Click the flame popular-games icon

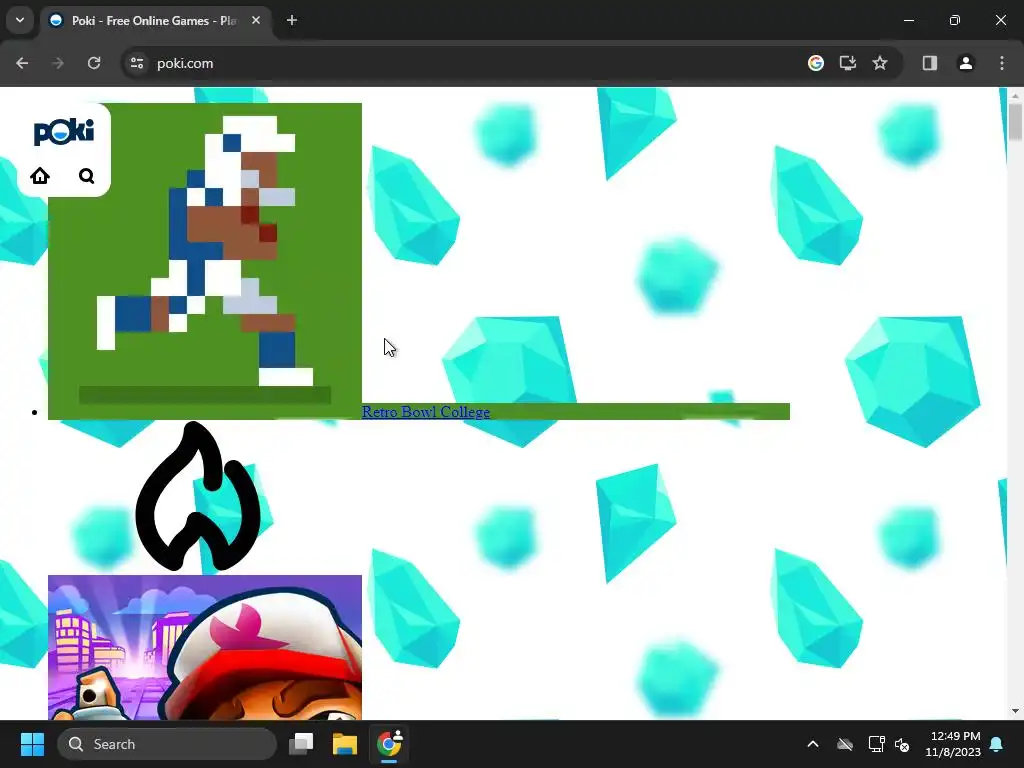(x=198, y=496)
